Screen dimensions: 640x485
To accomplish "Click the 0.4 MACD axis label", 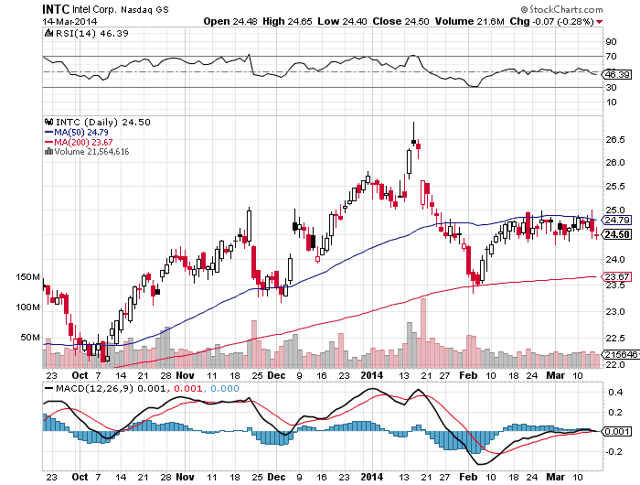I will pyautogui.click(x=615, y=393).
